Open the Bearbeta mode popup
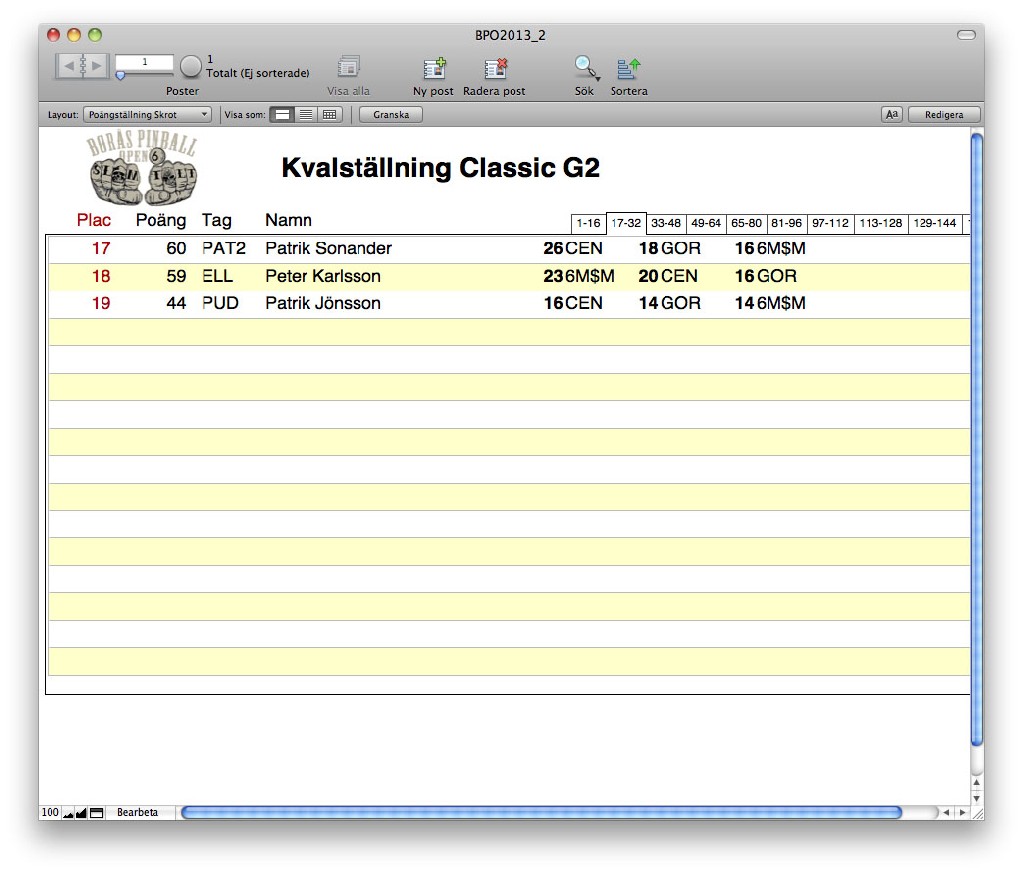The height and width of the screenshot is (874, 1024). [x=137, y=812]
